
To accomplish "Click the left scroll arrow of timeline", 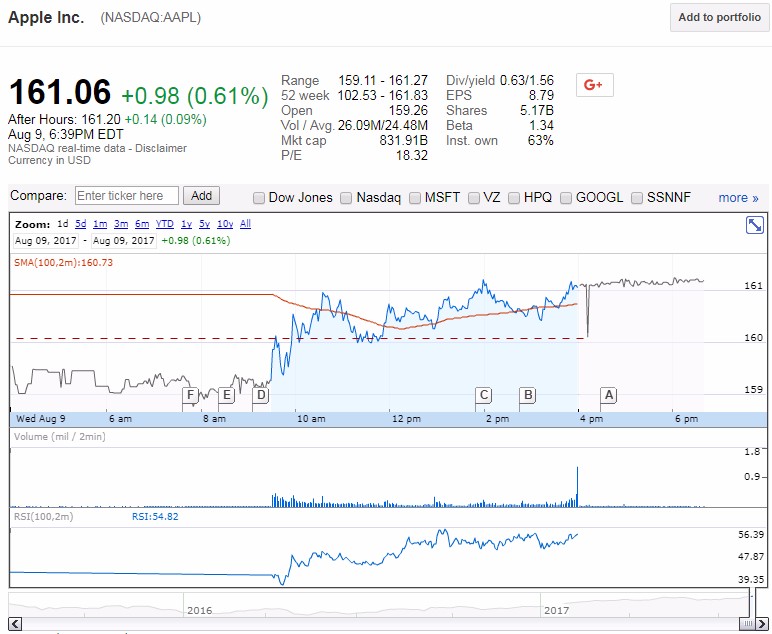I will coord(15,624).
